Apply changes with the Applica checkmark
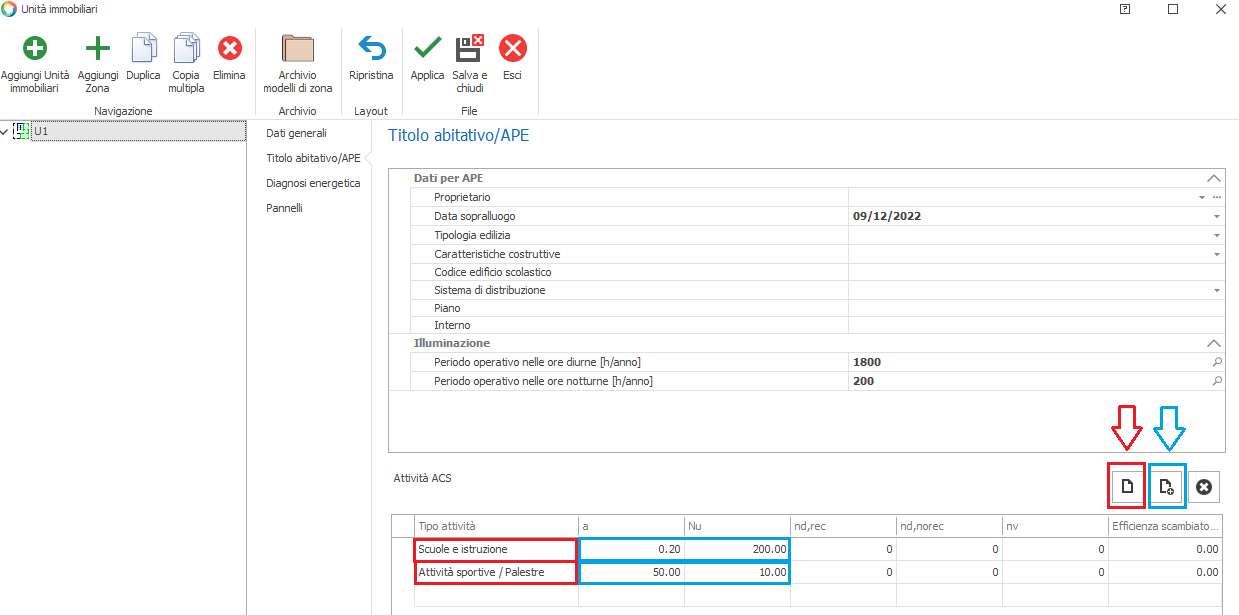 (427, 49)
